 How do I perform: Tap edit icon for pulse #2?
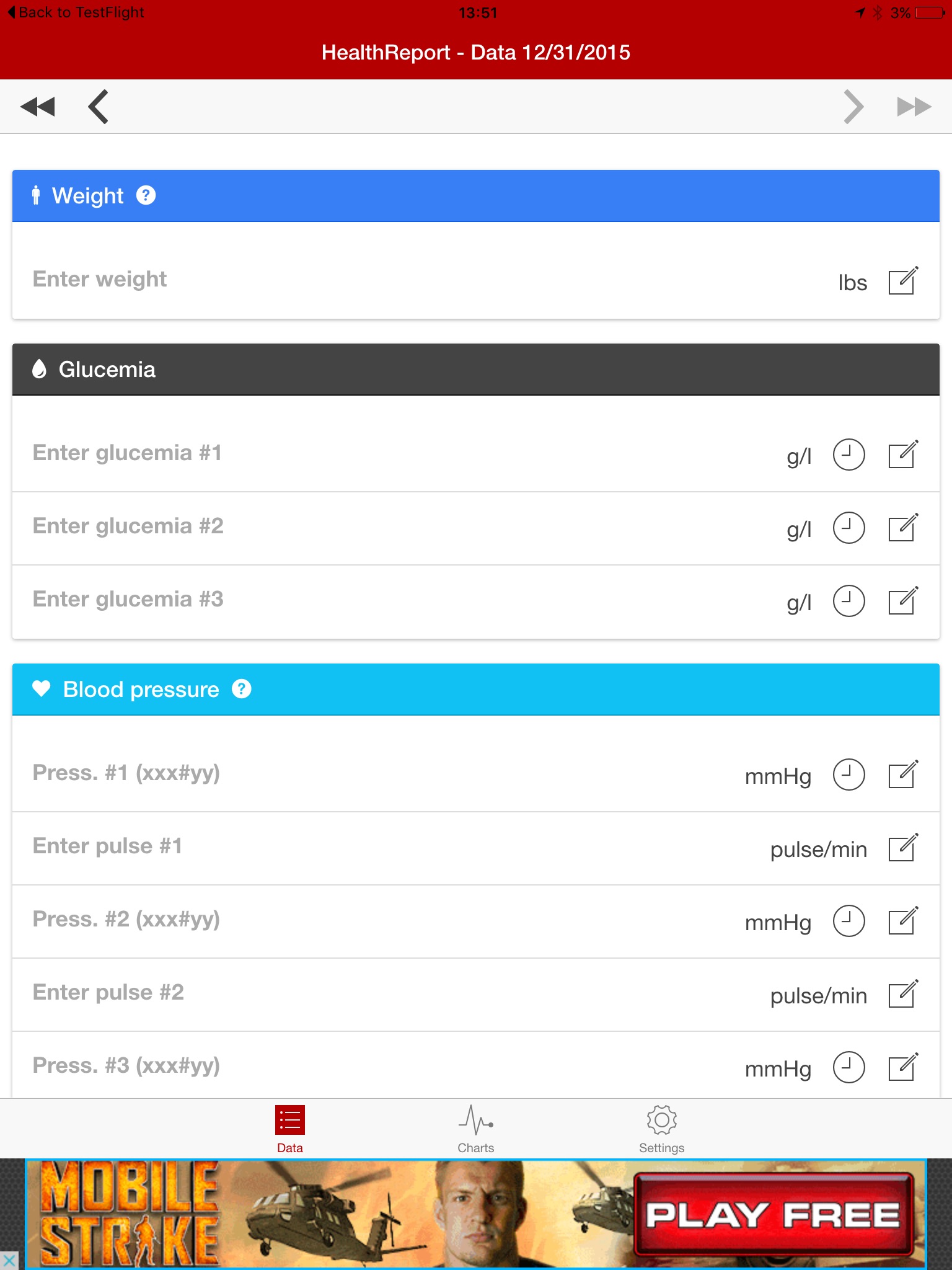(x=902, y=994)
